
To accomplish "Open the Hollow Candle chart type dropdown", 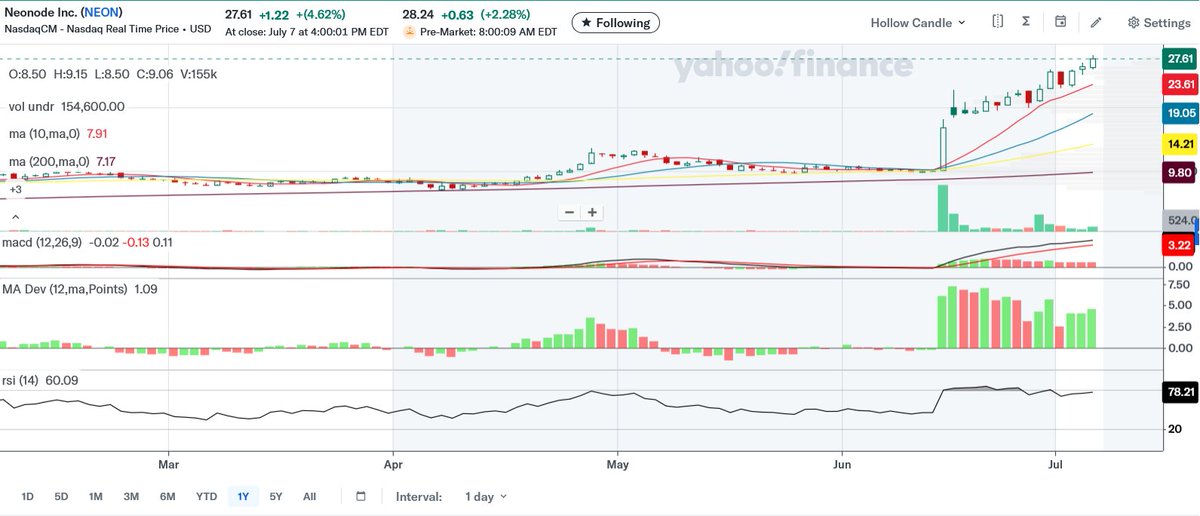I will point(918,22).
